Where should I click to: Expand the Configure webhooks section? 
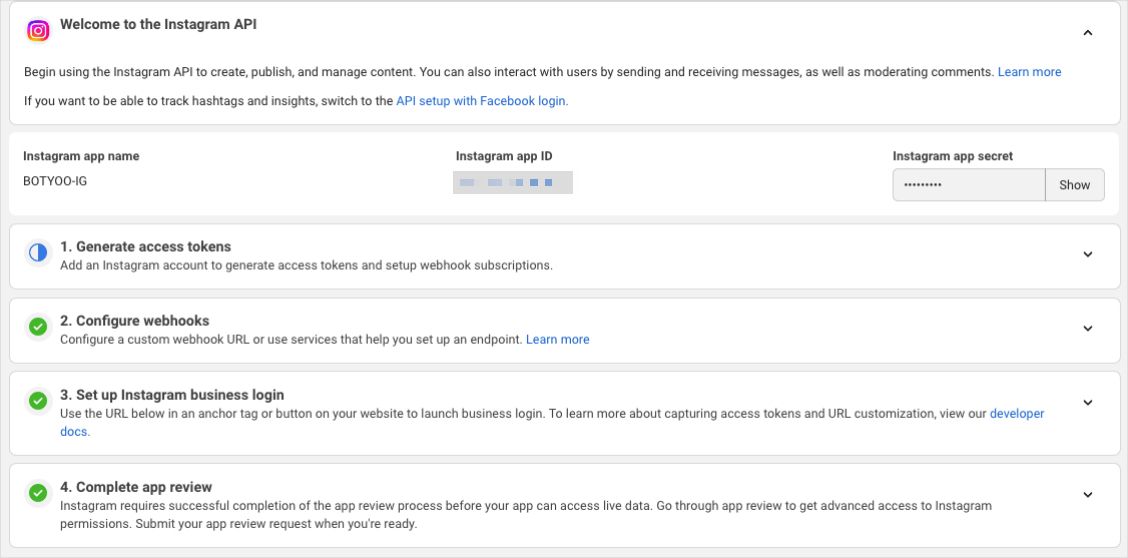click(1088, 328)
